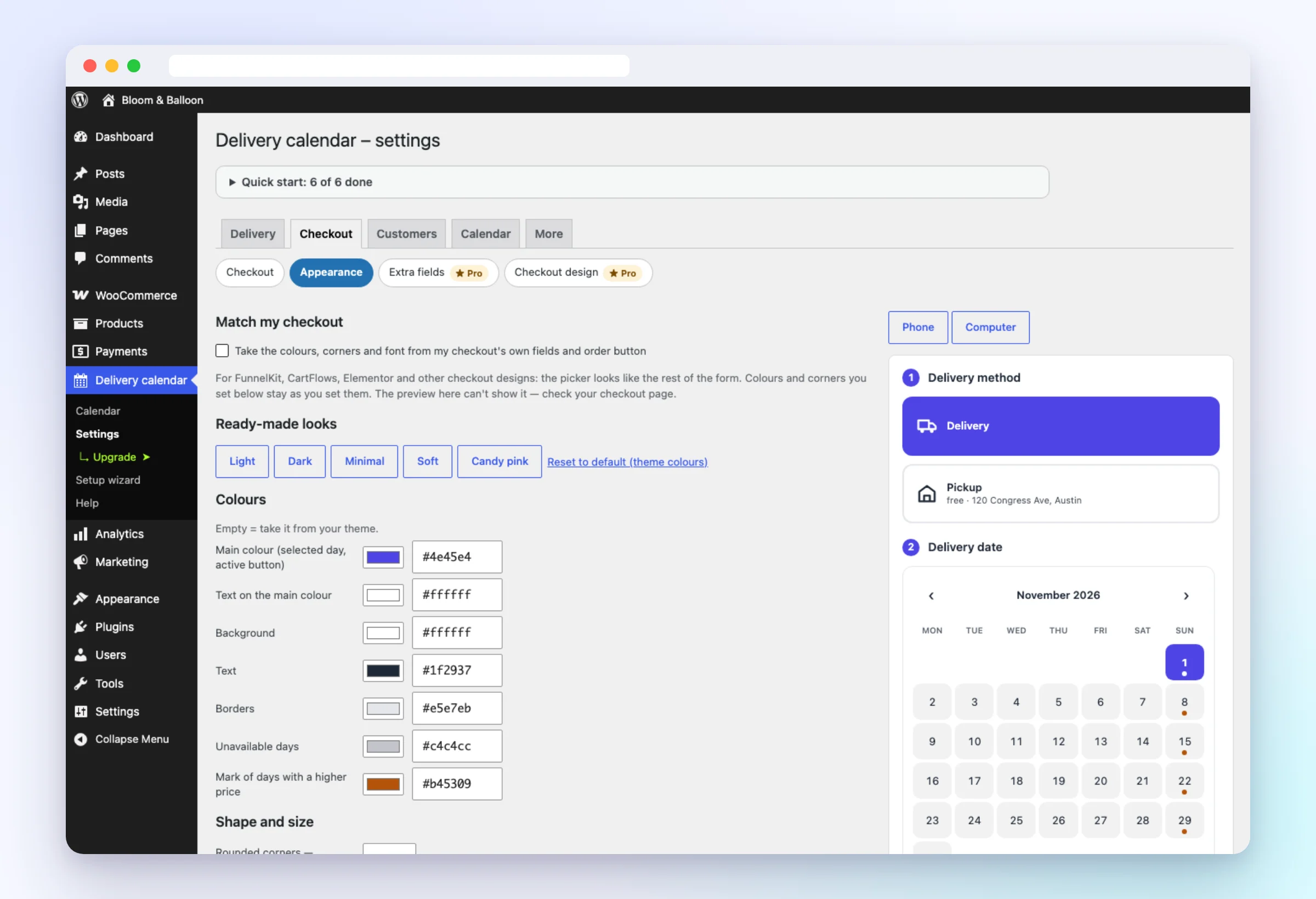Click the Analytics bar chart icon
The image size is (1316, 899).
81,534
